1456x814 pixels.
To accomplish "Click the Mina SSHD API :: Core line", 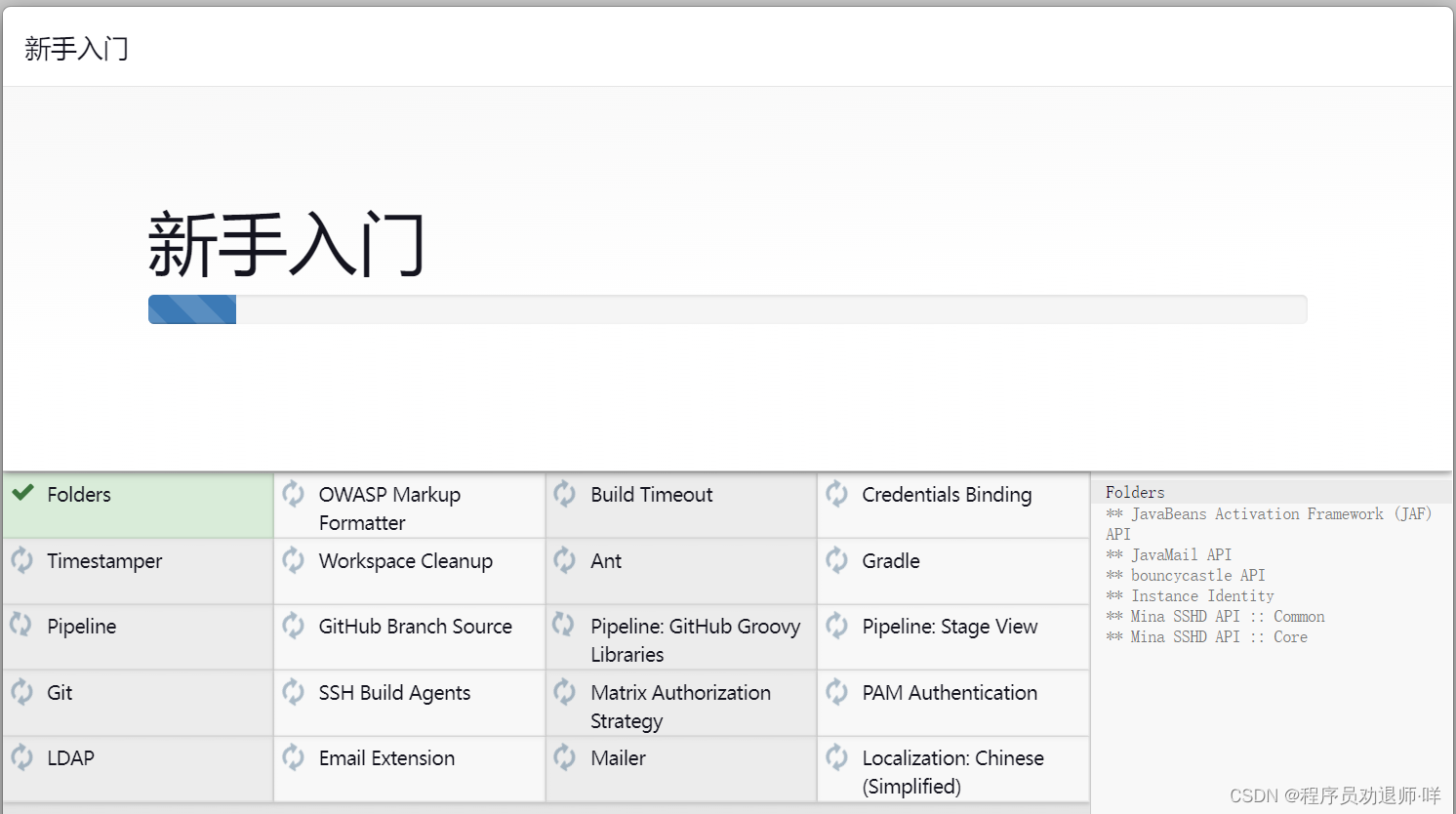I will pyautogui.click(x=1206, y=636).
